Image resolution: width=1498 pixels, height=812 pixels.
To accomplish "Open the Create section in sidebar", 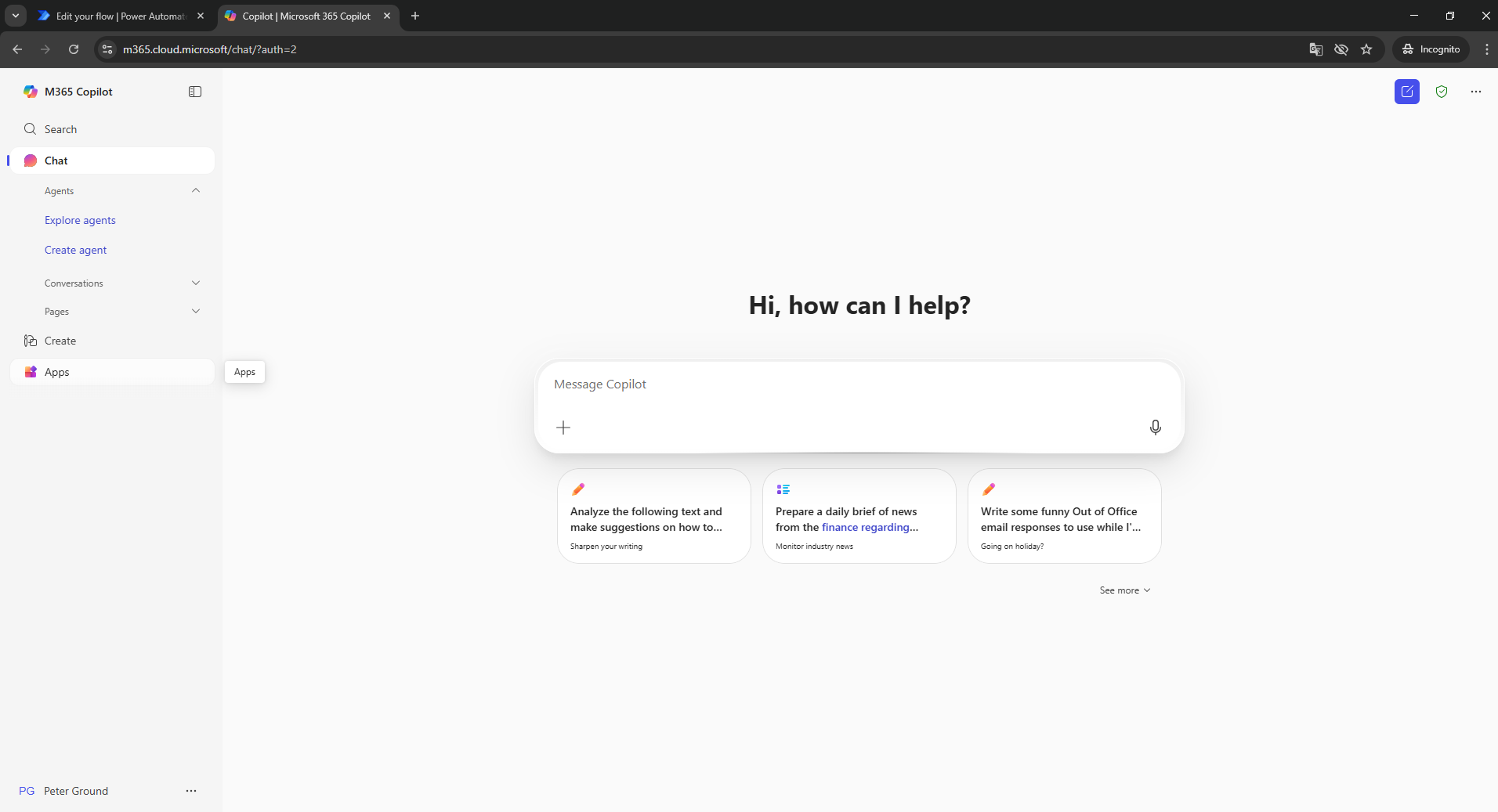I will click(60, 341).
